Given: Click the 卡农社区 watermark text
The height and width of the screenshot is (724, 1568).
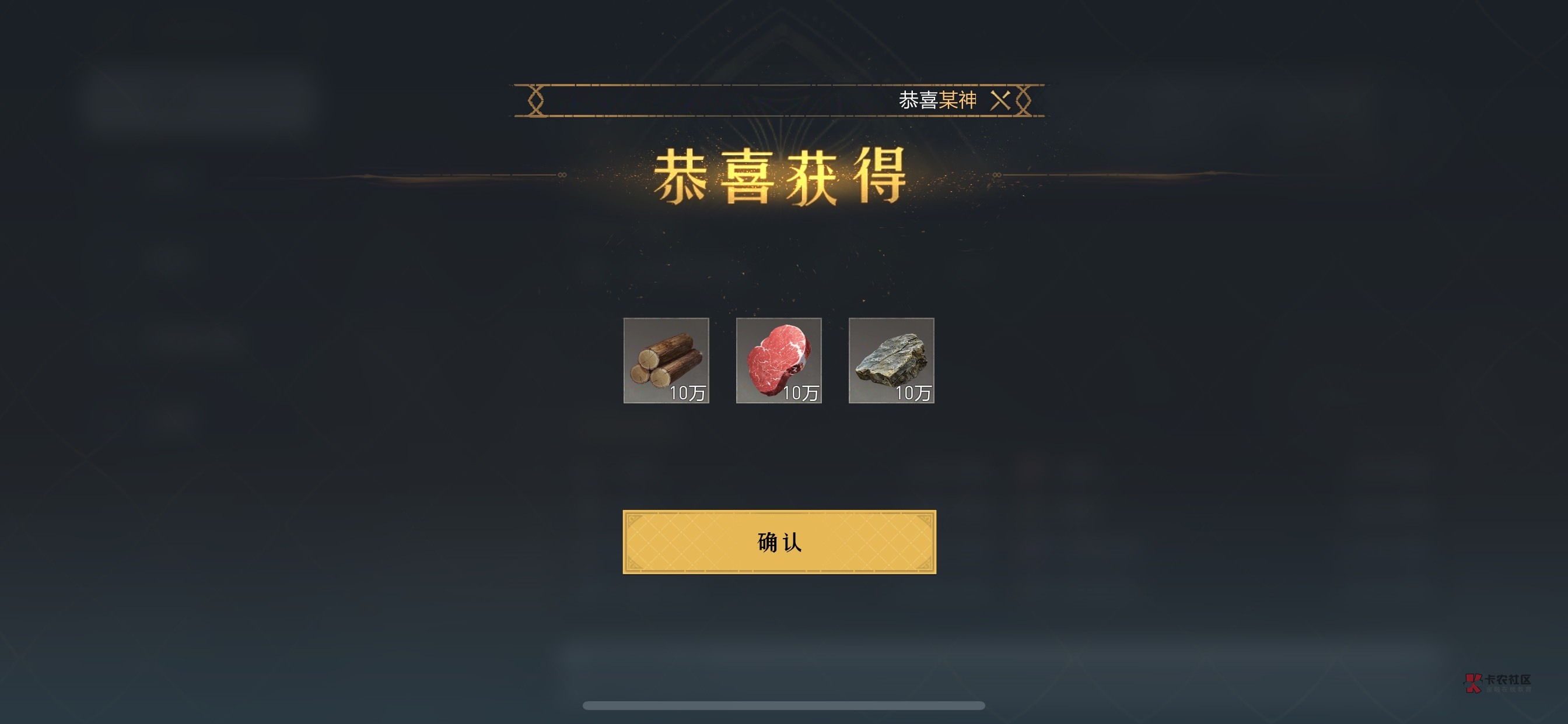Looking at the screenshot, I should point(1507,680).
